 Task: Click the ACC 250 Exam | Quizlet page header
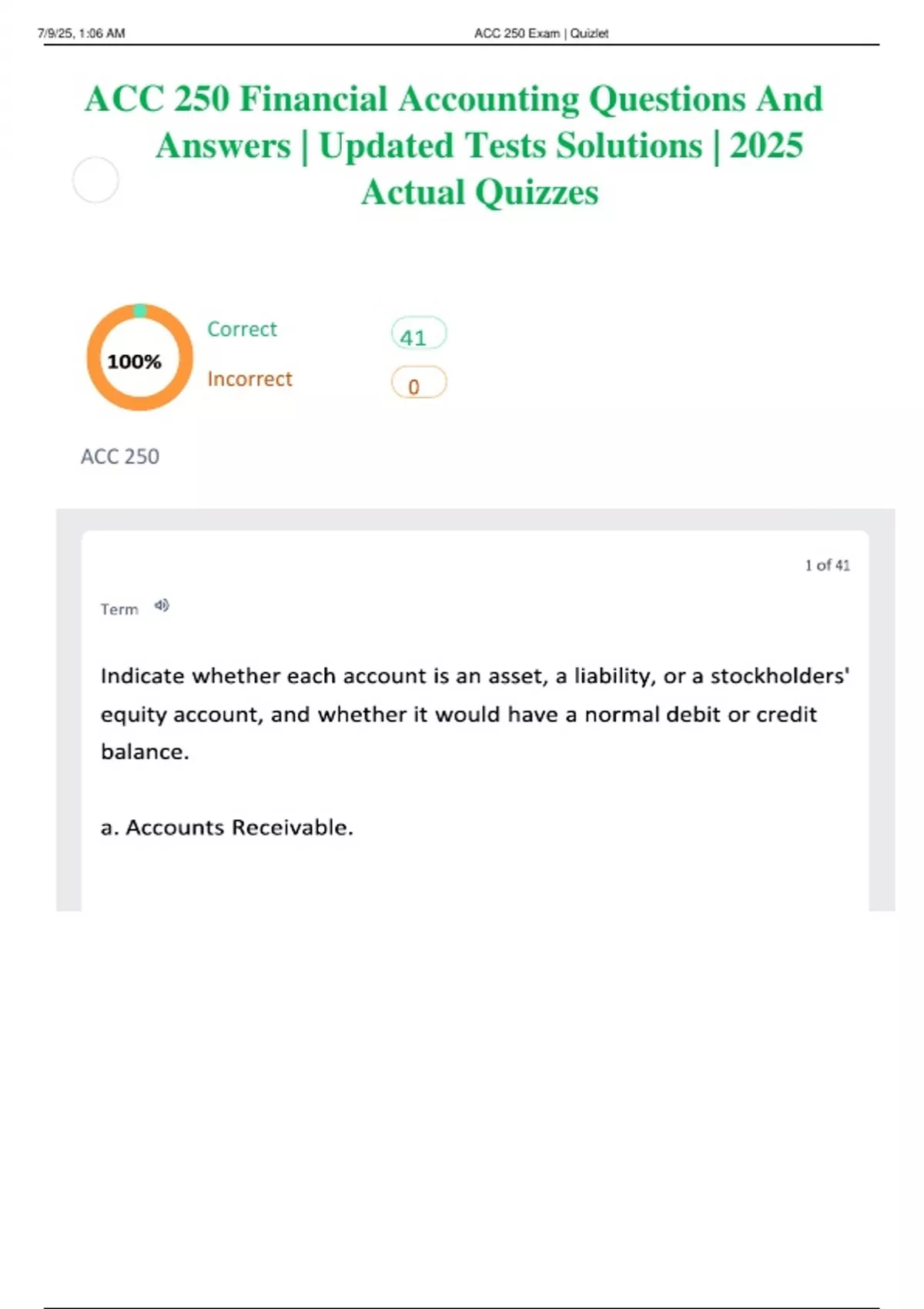541,33
